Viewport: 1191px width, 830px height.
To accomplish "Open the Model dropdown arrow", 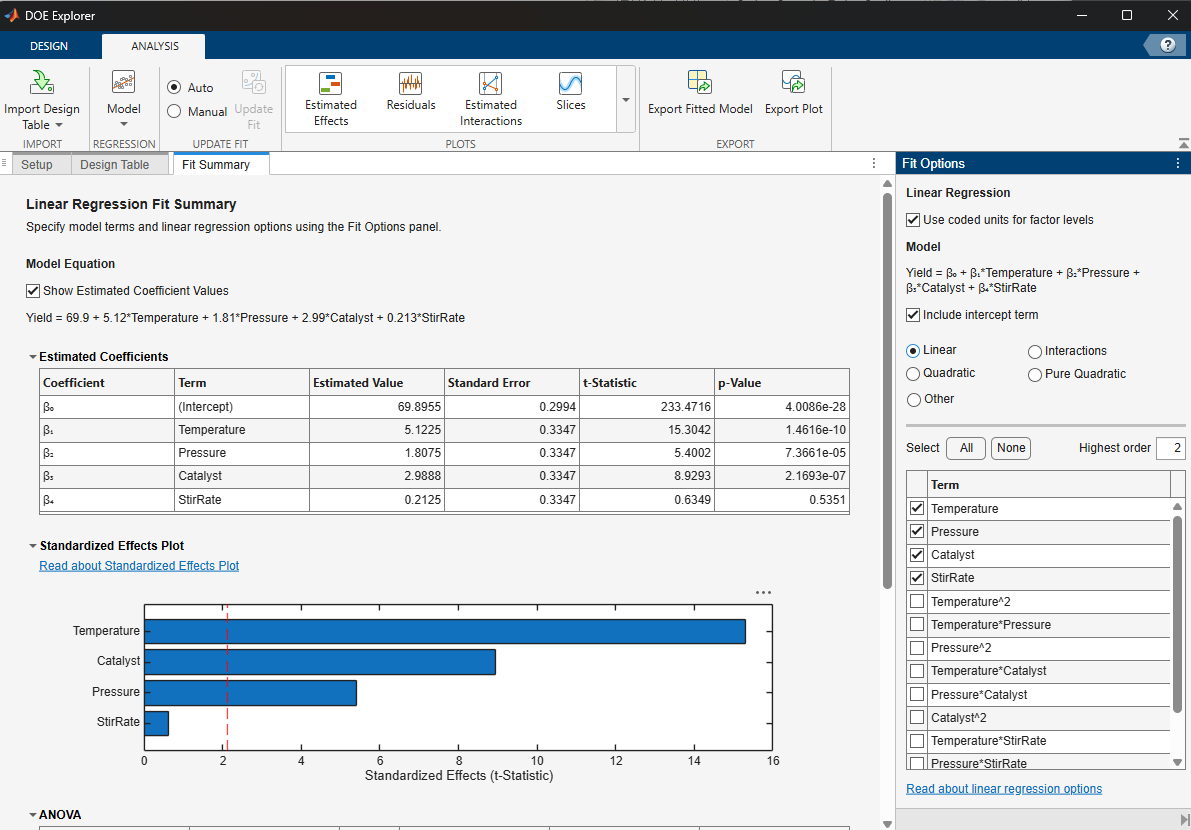I will click(123, 125).
